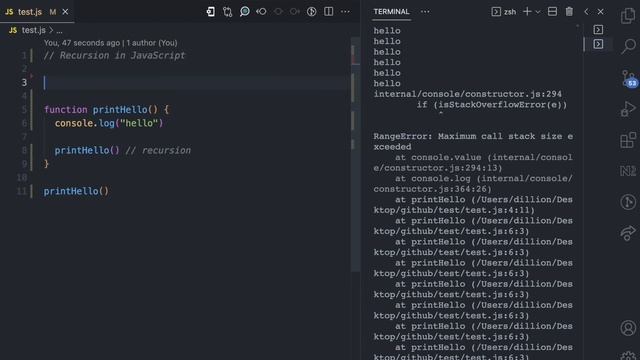
Task: Click test.js in the breadcrumb
Action: [x=33, y=30]
